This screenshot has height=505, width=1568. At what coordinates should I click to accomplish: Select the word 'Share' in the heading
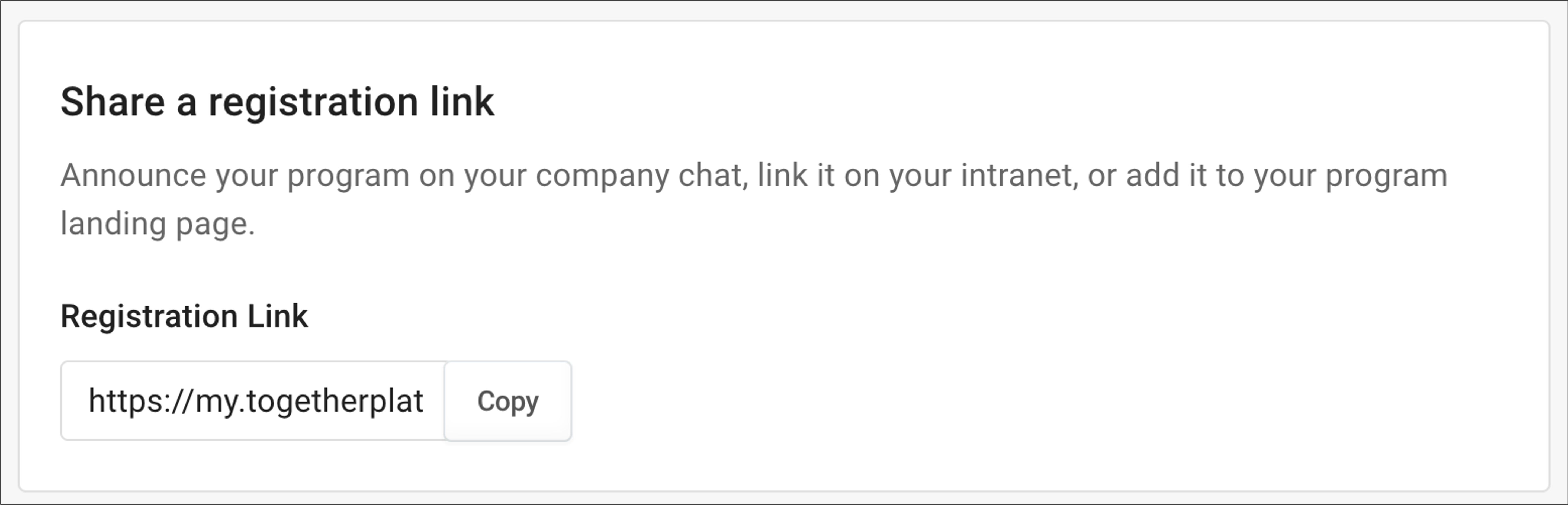point(113,102)
